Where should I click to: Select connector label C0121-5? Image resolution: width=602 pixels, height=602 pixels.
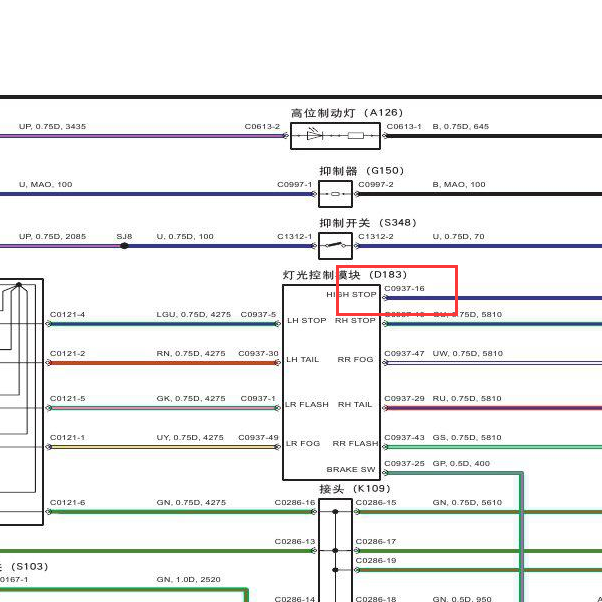tap(68, 398)
